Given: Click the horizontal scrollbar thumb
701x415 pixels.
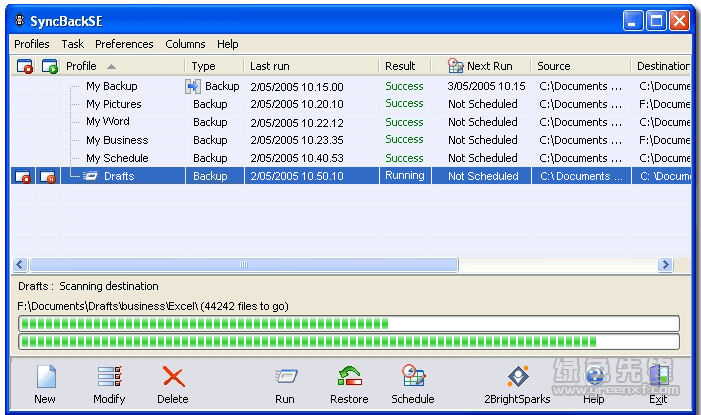Looking at the screenshot, I should [x=244, y=265].
